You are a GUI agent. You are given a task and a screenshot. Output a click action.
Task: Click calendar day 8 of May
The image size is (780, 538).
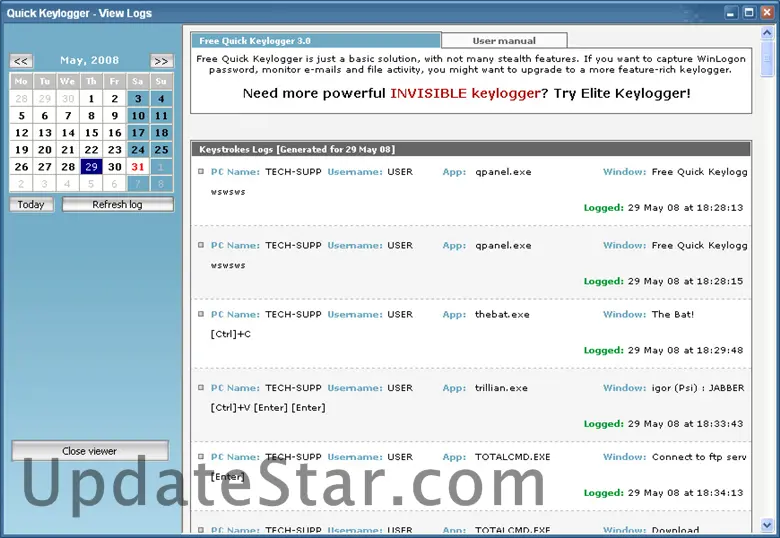[92, 116]
